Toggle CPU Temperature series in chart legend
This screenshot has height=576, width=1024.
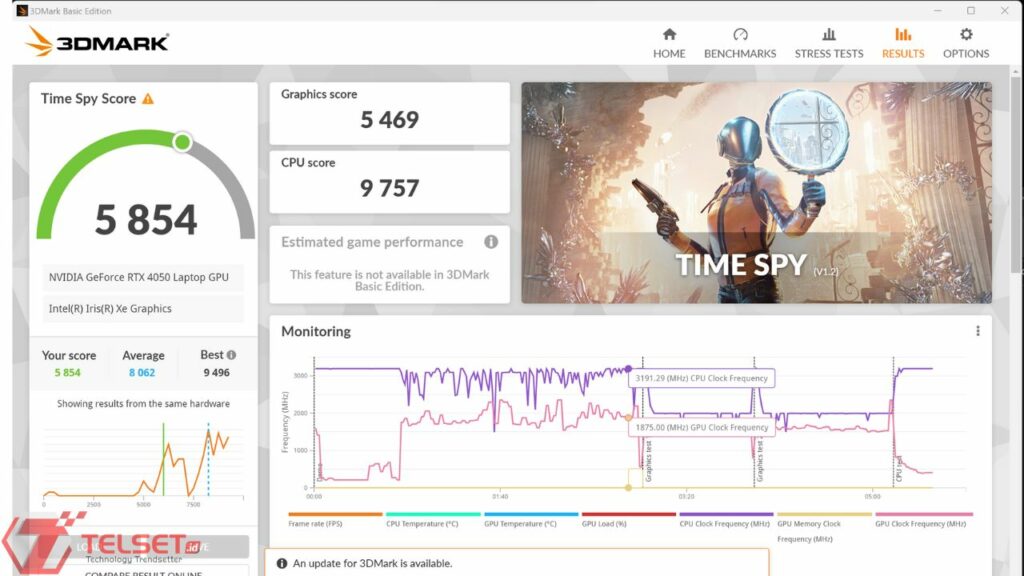coord(422,523)
